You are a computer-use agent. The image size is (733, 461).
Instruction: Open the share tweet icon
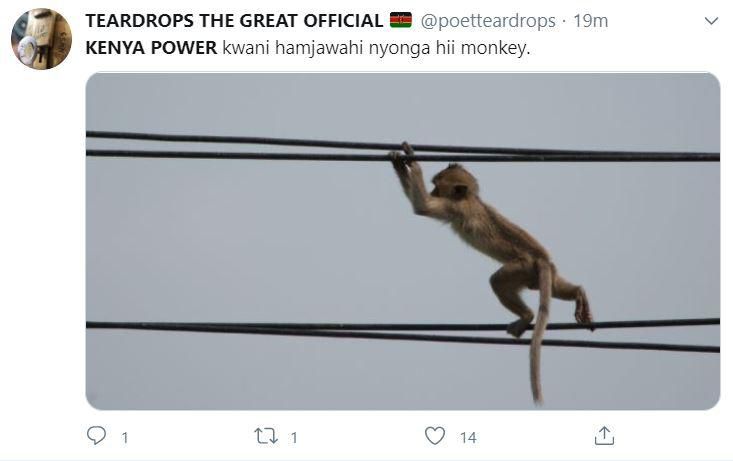604,436
